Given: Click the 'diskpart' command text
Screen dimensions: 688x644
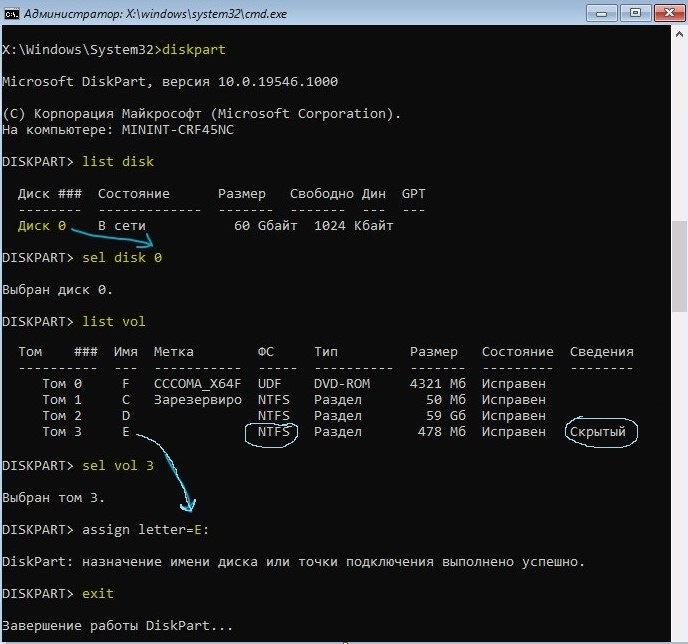Looking at the screenshot, I should [x=194, y=50].
